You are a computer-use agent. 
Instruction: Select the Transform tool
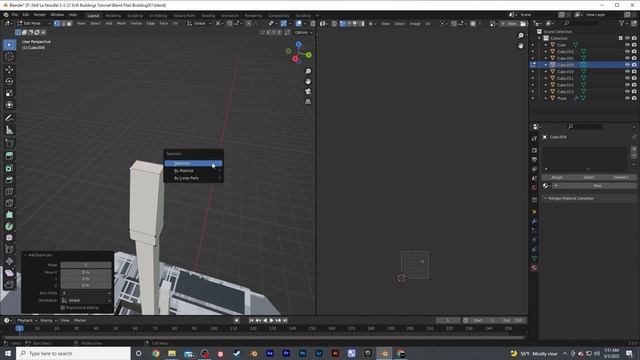pyautogui.click(x=9, y=105)
